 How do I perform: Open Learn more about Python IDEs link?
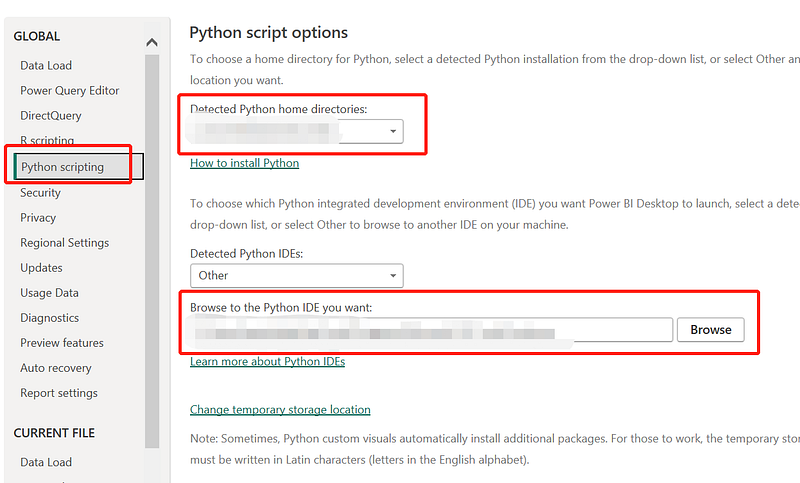[267, 361]
